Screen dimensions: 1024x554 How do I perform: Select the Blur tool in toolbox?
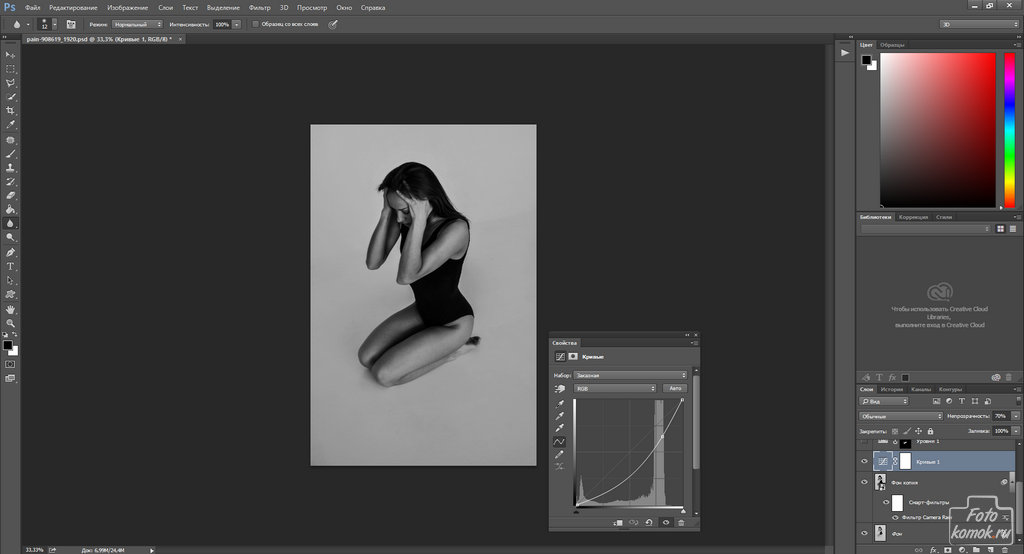click(x=10, y=223)
